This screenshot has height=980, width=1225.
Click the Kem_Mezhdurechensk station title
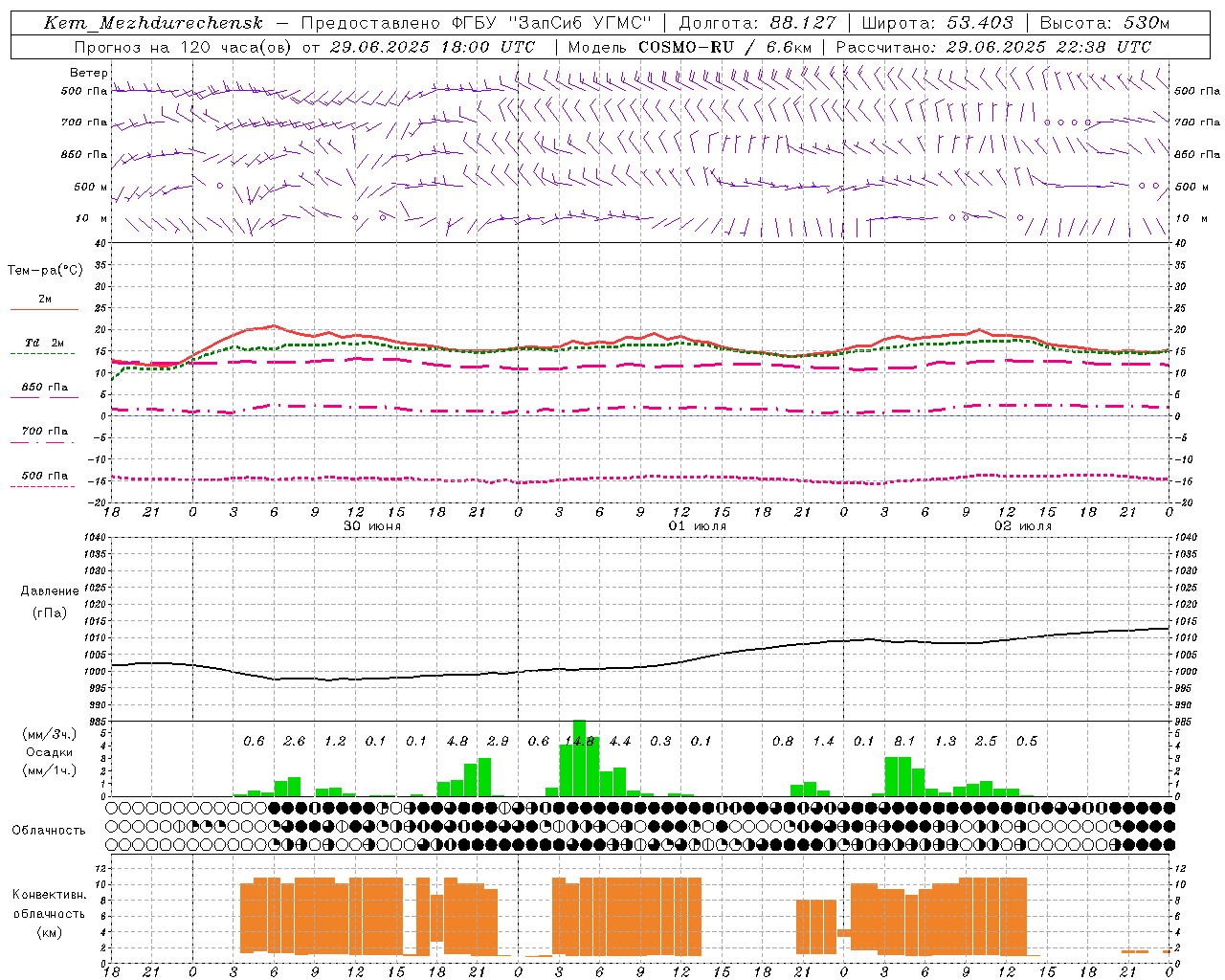153,23
